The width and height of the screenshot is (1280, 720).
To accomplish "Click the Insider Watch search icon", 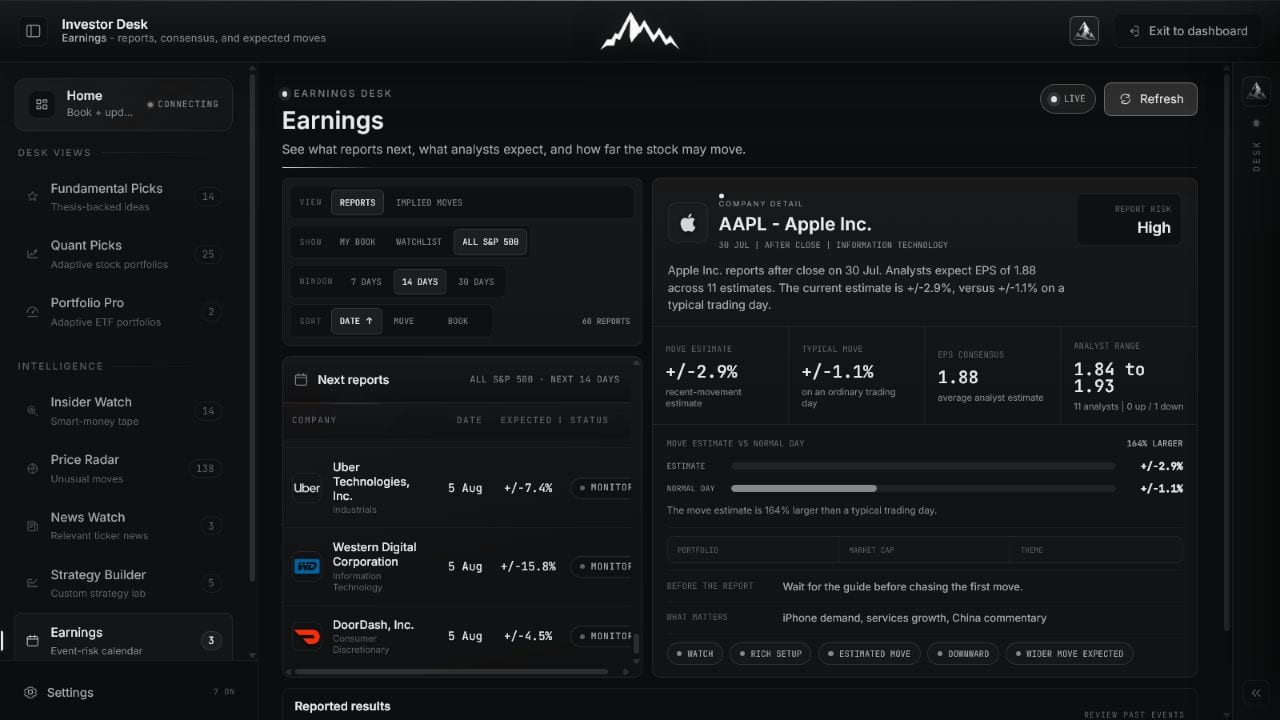I will 32,411.
